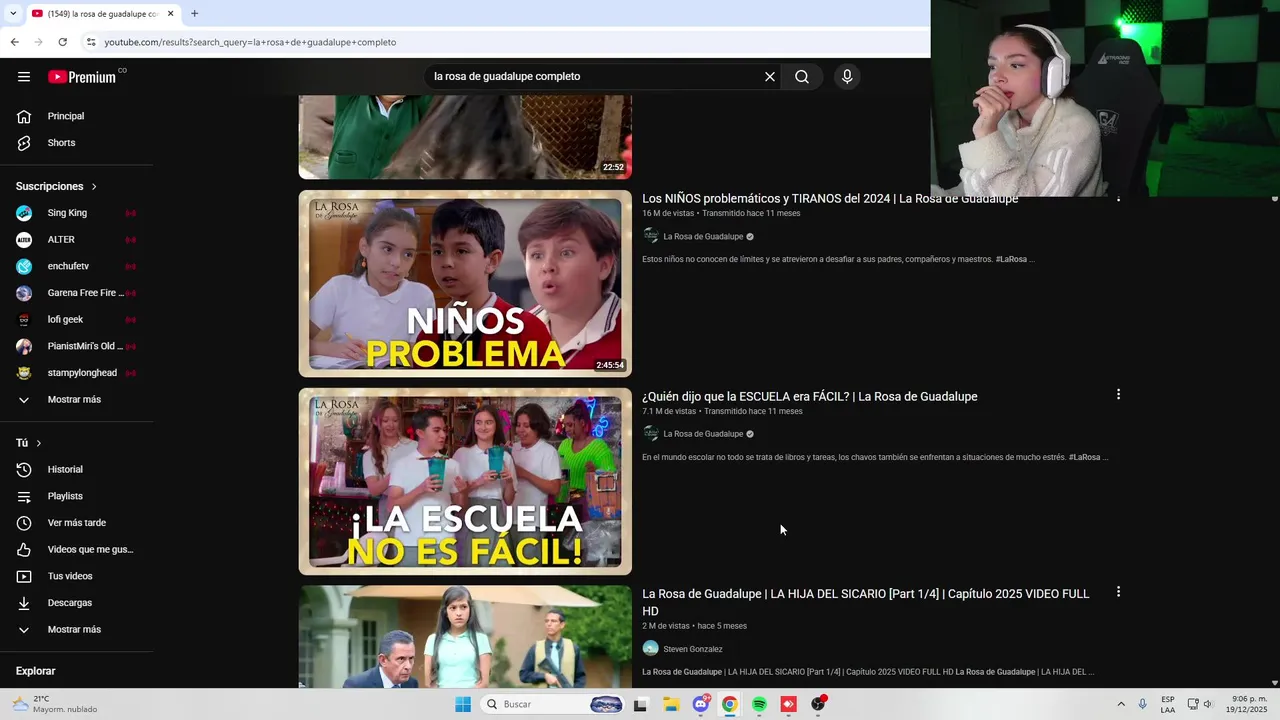Play the LA ESCUELA NO ES FÁCIL thumbnail
The width and height of the screenshot is (1280, 720).
pyautogui.click(x=465, y=481)
